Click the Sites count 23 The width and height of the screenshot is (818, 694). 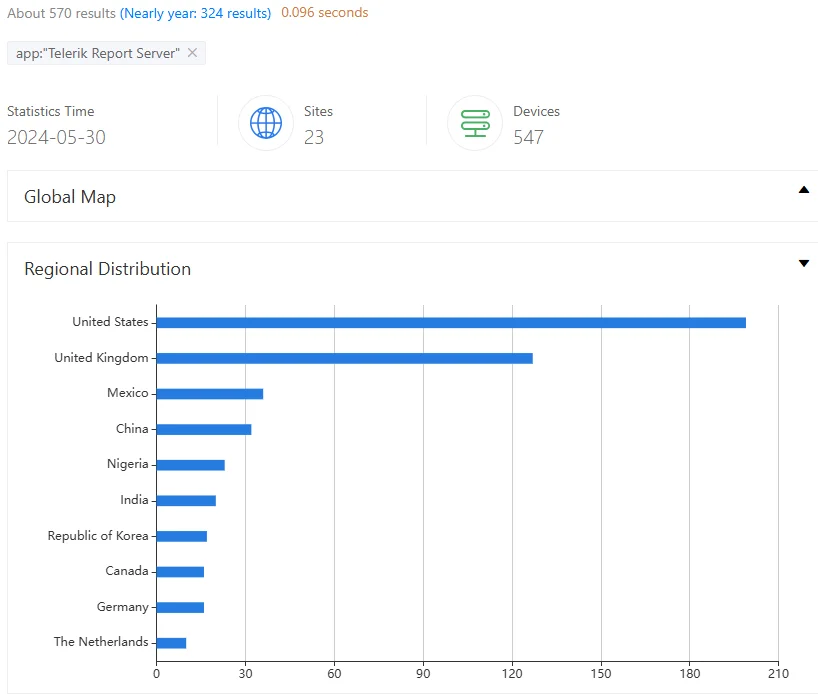(314, 137)
